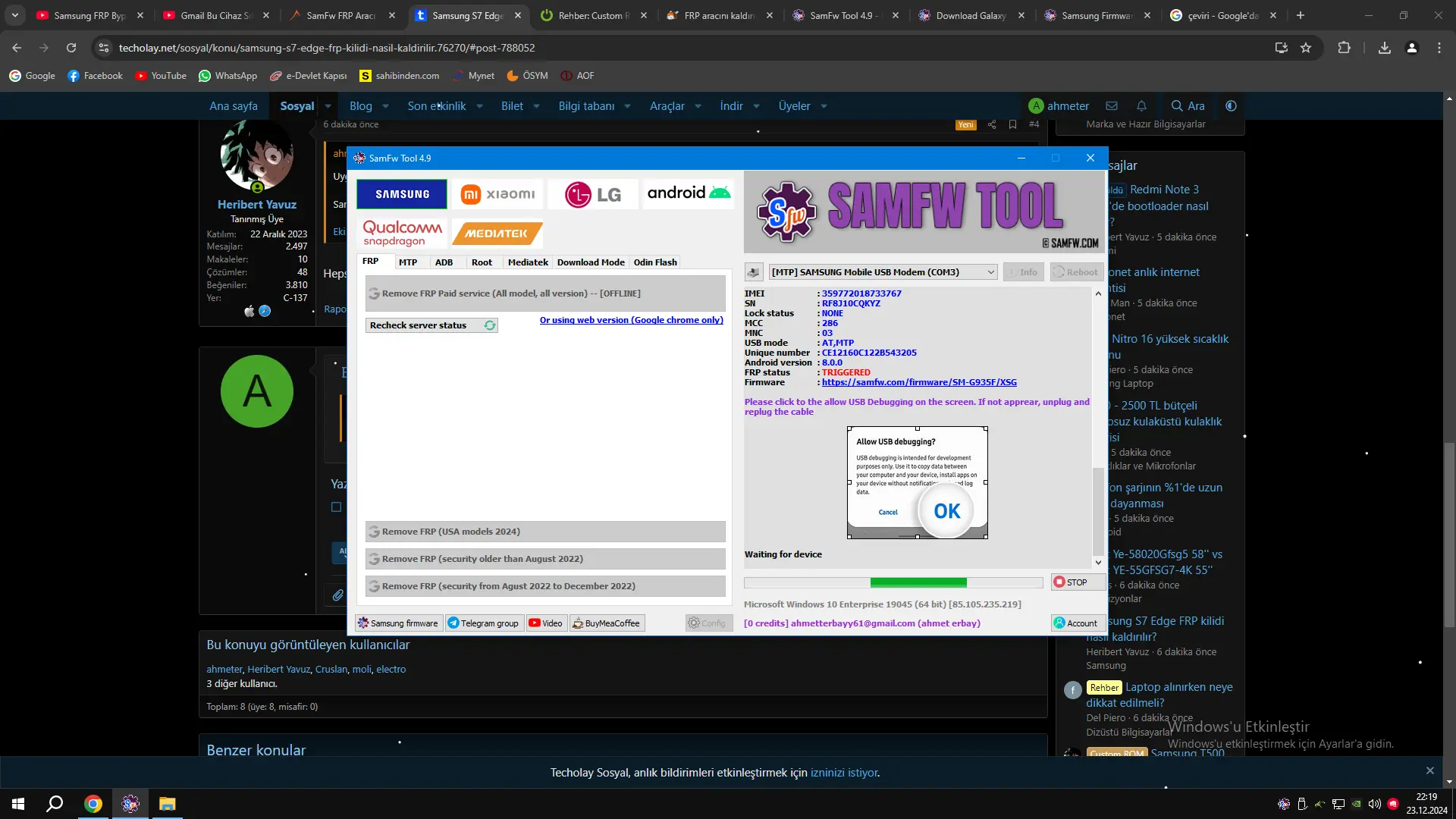Open the forum notifications bell

pyautogui.click(x=1141, y=106)
